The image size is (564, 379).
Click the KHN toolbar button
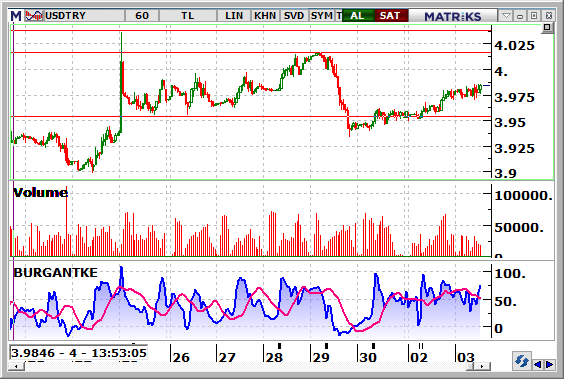tap(265, 16)
